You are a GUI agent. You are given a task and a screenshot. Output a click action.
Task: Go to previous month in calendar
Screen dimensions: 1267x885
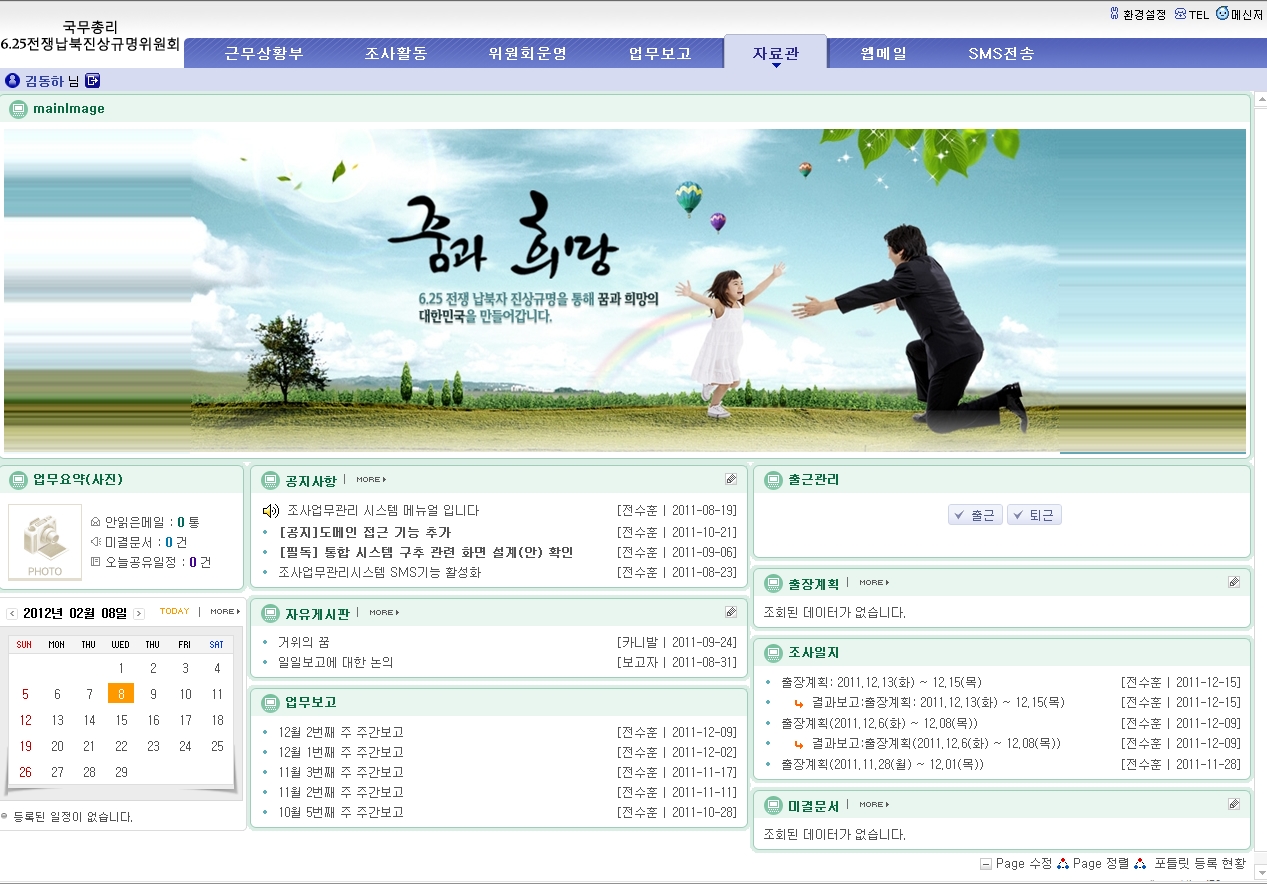(x=12, y=613)
